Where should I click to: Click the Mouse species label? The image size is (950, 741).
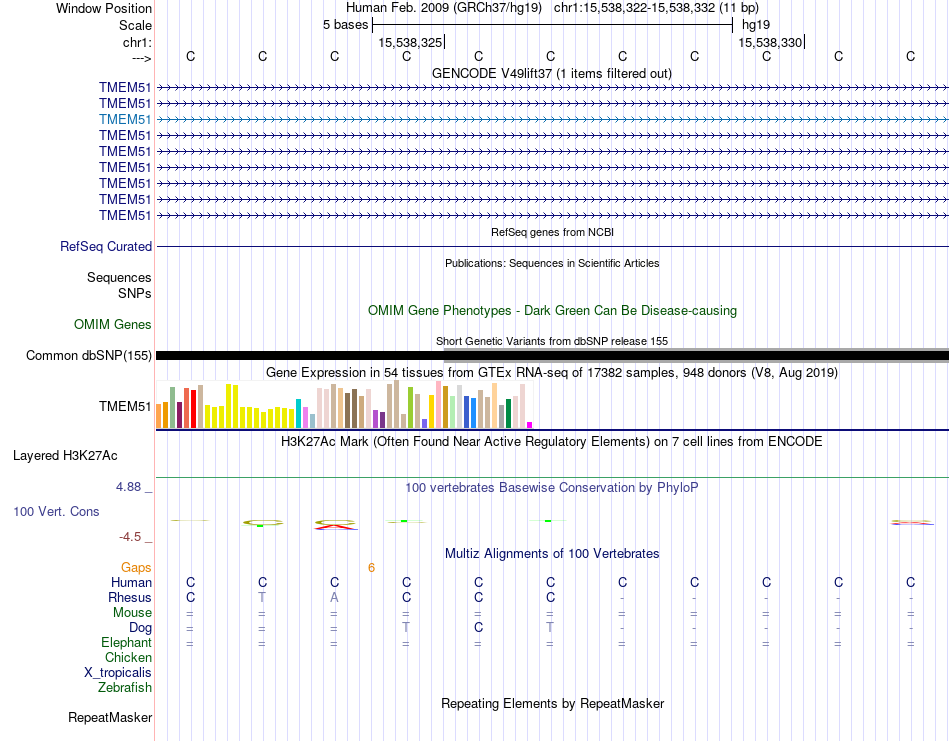132,613
